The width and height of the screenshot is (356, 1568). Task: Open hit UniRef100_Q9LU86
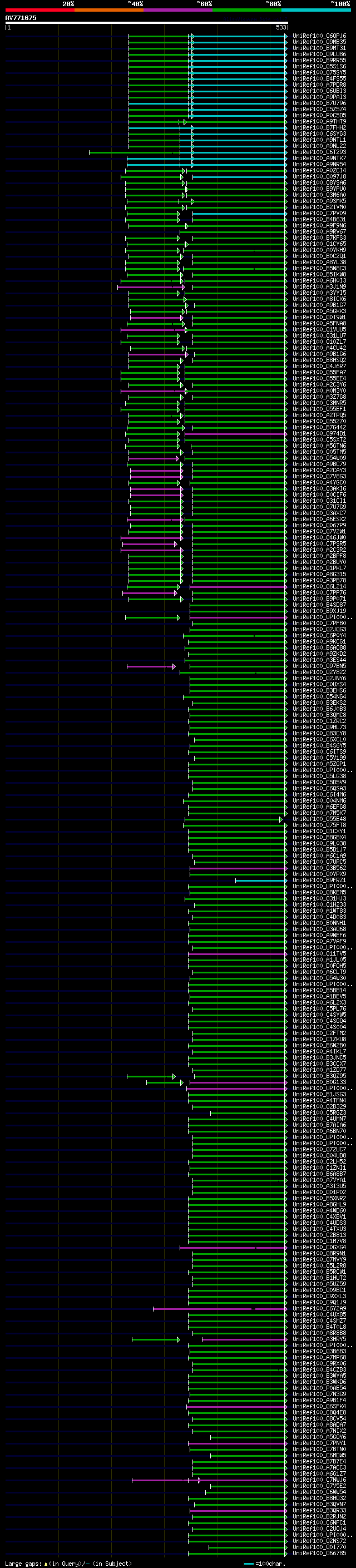click(319, 54)
